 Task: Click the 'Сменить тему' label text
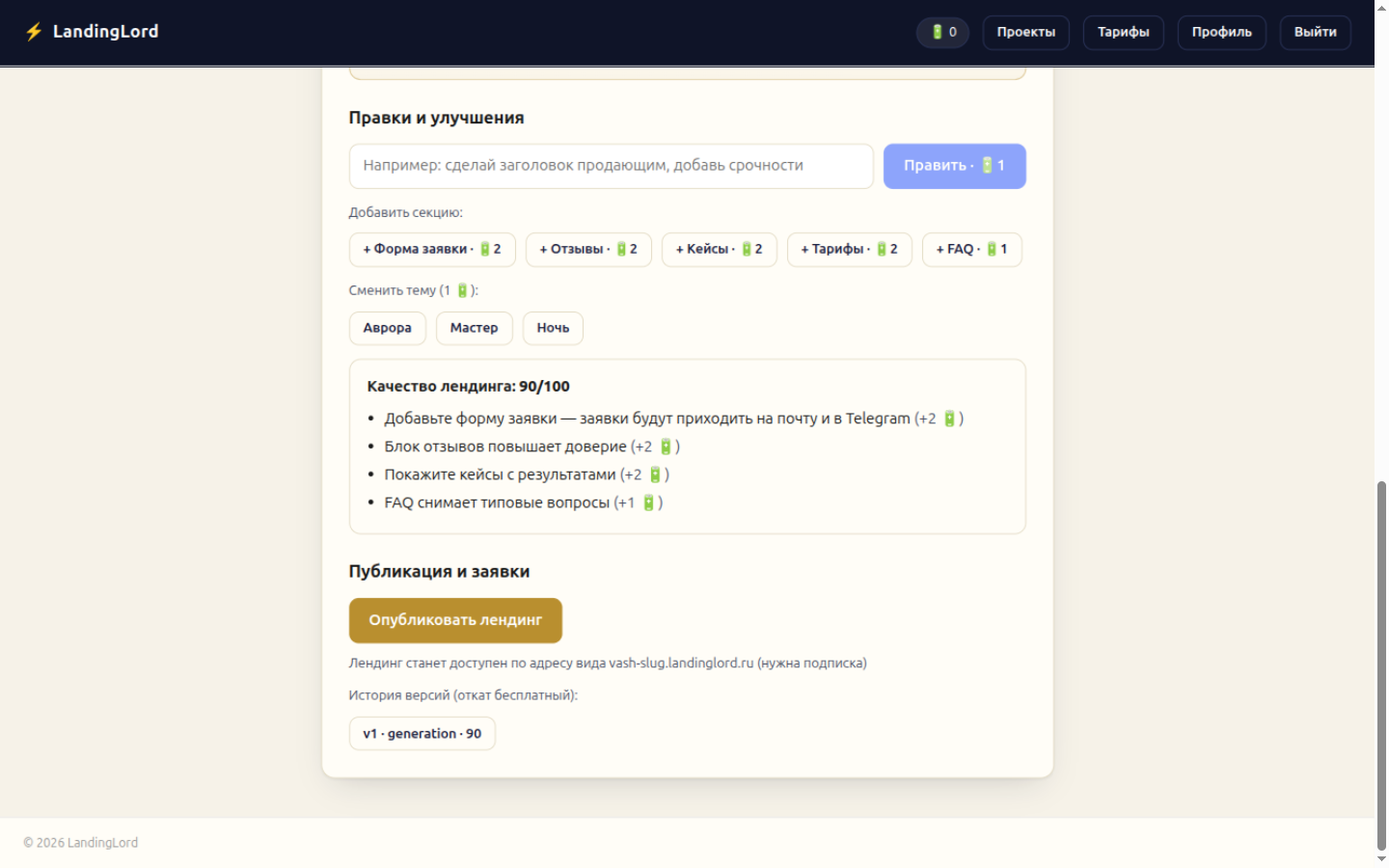(413, 290)
